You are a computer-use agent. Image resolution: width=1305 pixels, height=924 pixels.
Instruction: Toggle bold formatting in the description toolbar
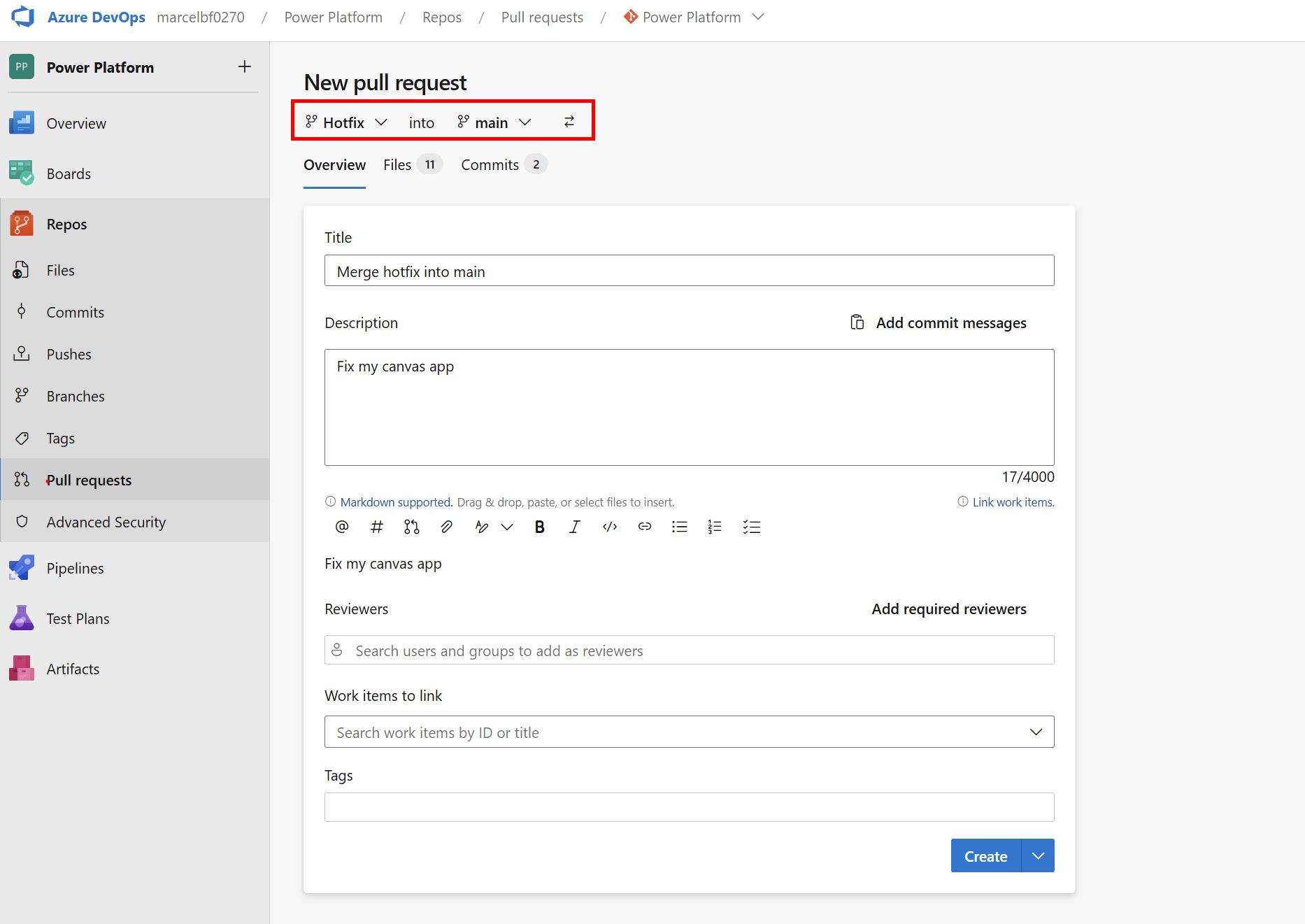click(539, 527)
